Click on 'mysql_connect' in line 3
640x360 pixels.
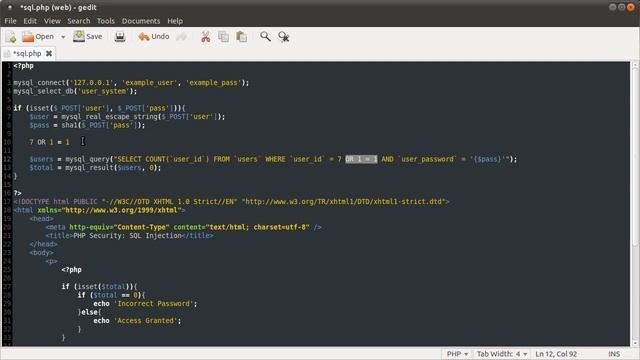coord(39,82)
